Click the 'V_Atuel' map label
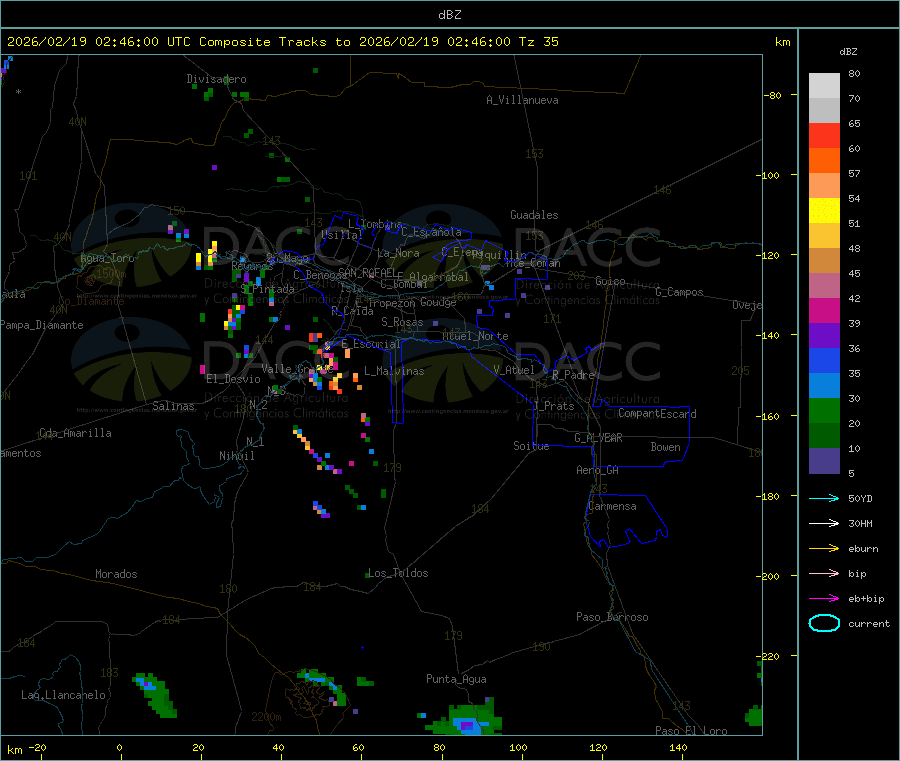900x761 pixels. 514,370
